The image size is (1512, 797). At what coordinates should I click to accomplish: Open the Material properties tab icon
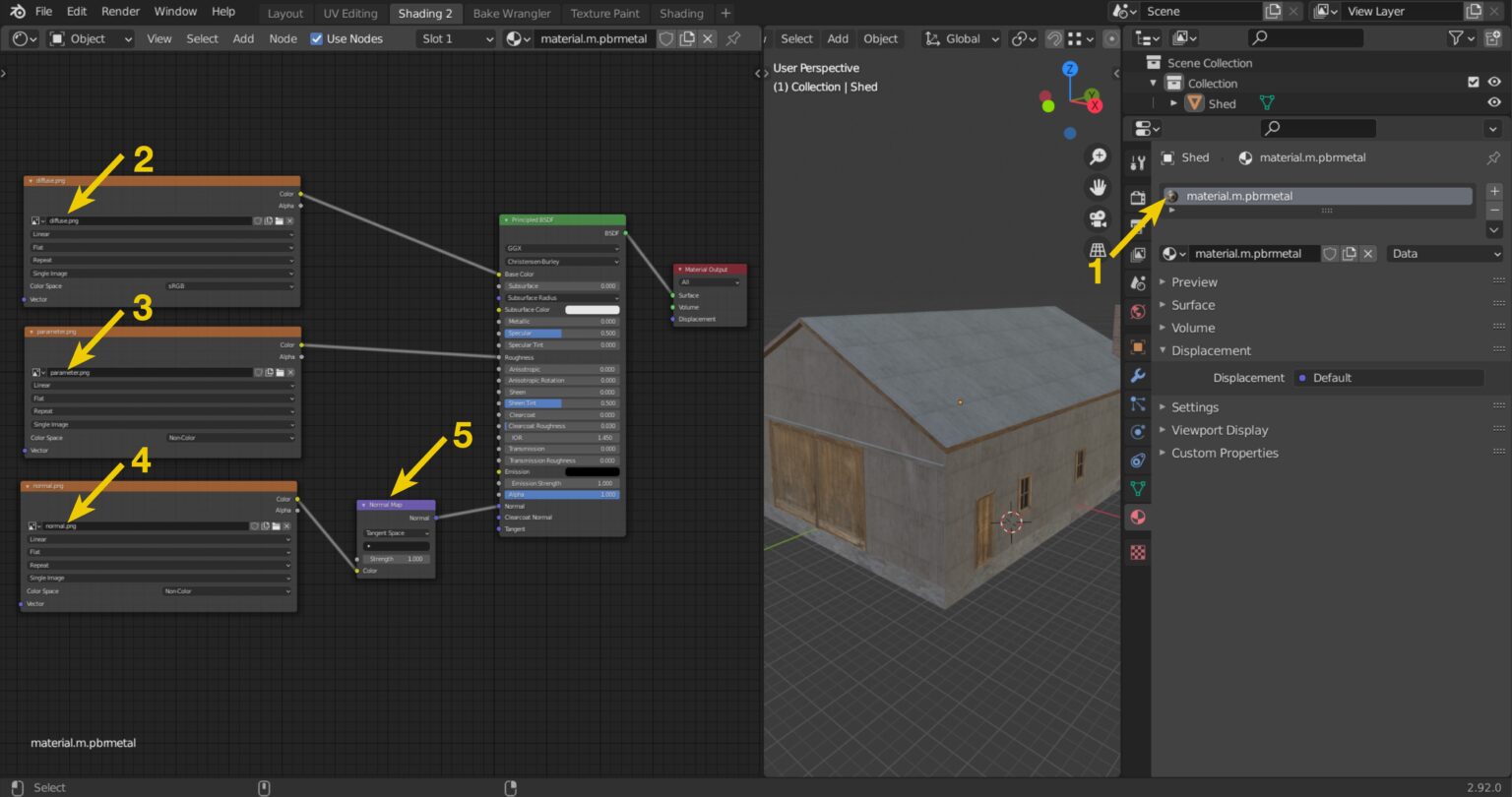pyautogui.click(x=1138, y=517)
